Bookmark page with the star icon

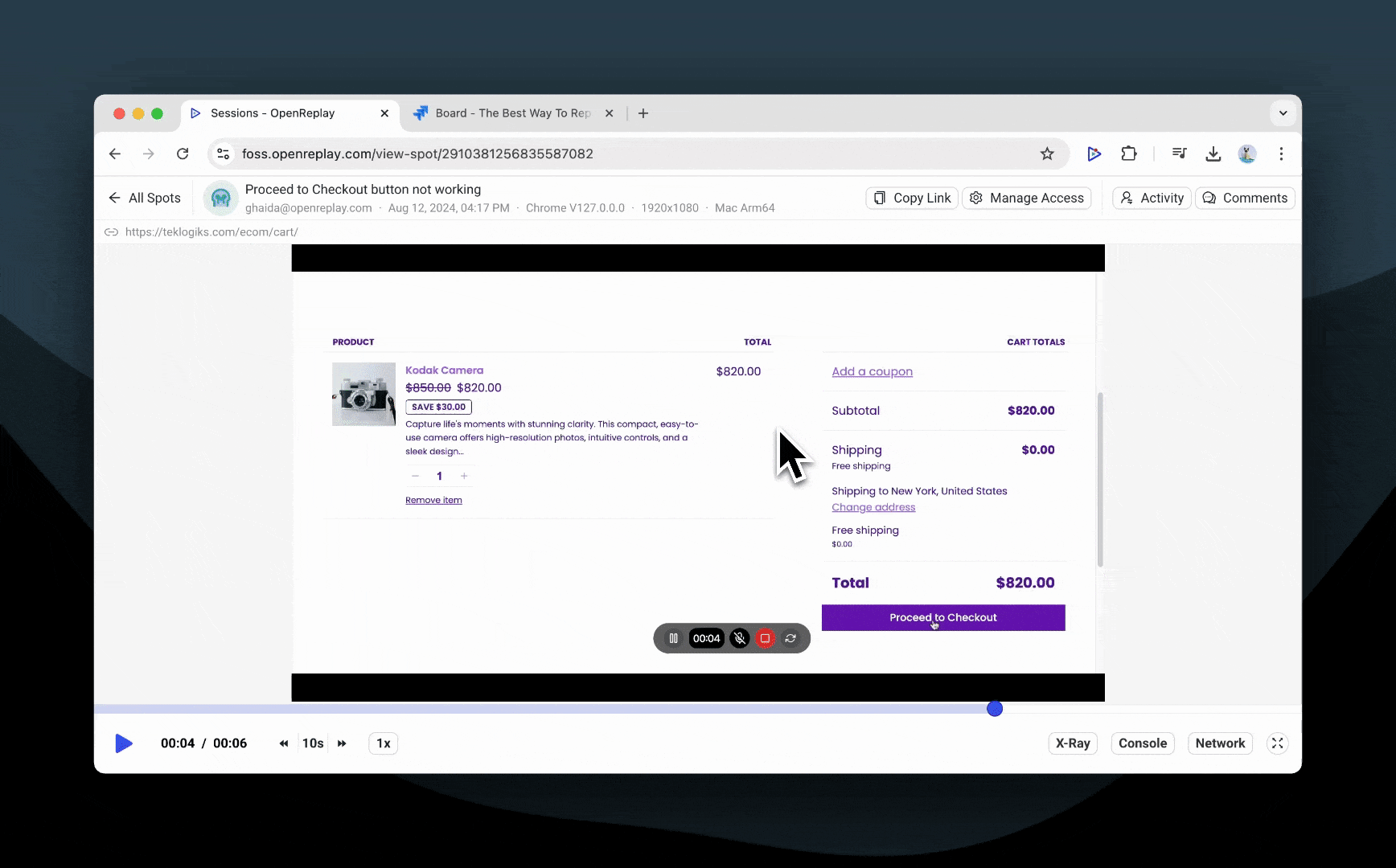point(1047,154)
